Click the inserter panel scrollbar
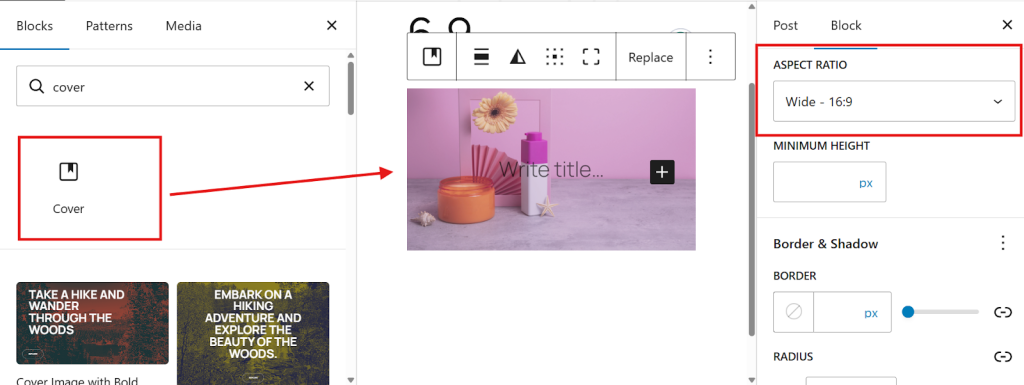1024x385 pixels. (x=351, y=88)
